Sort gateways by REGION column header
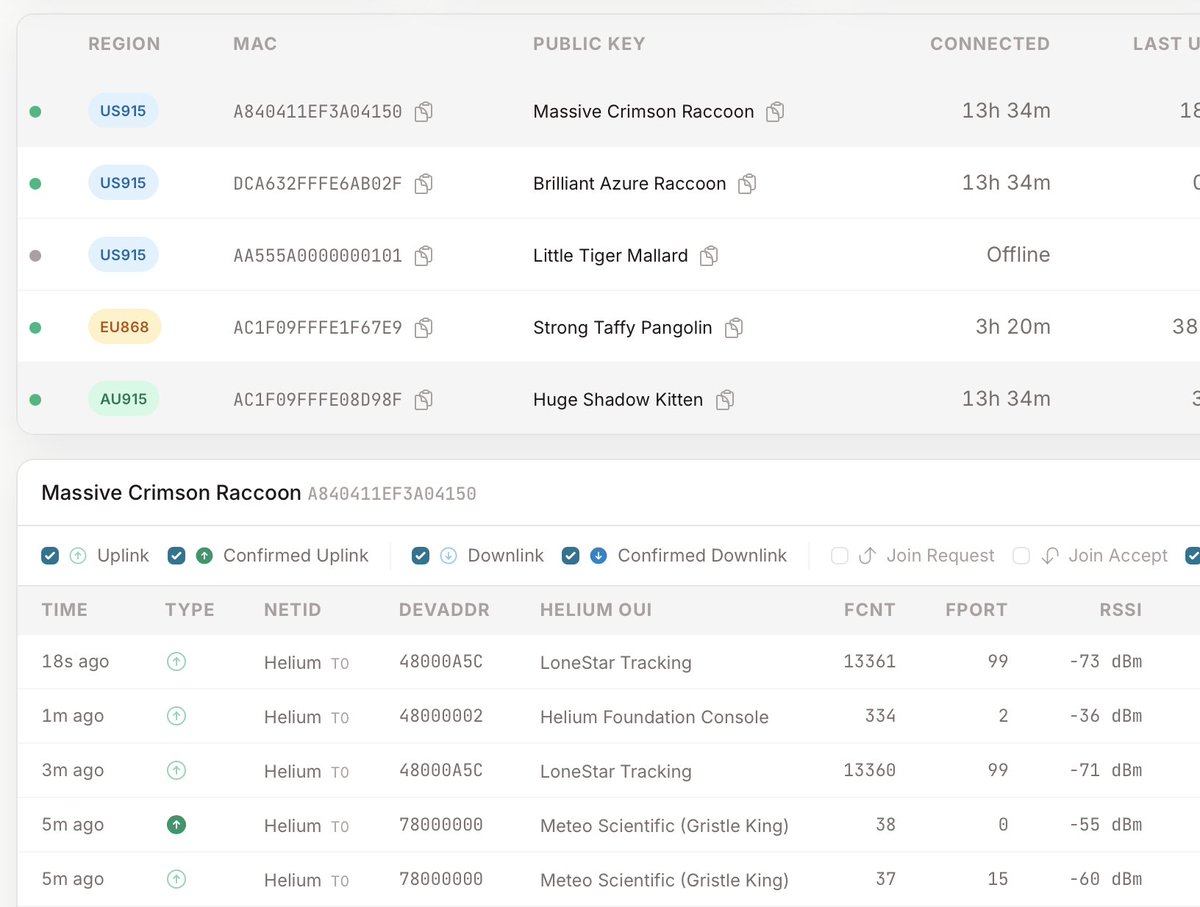This screenshot has height=907, width=1200. pyautogui.click(x=124, y=44)
